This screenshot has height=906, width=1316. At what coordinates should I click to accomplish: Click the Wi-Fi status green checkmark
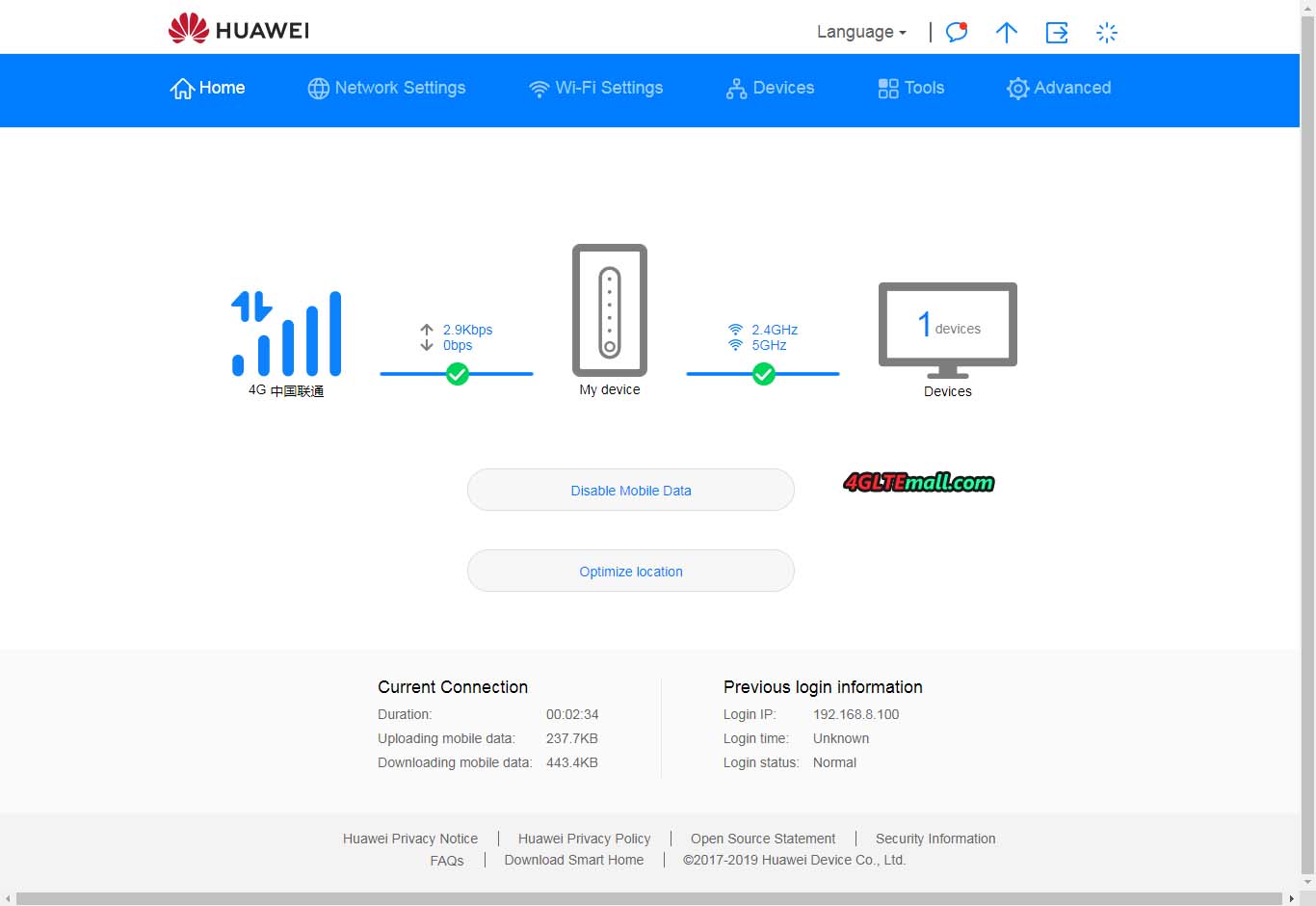(763, 374)
